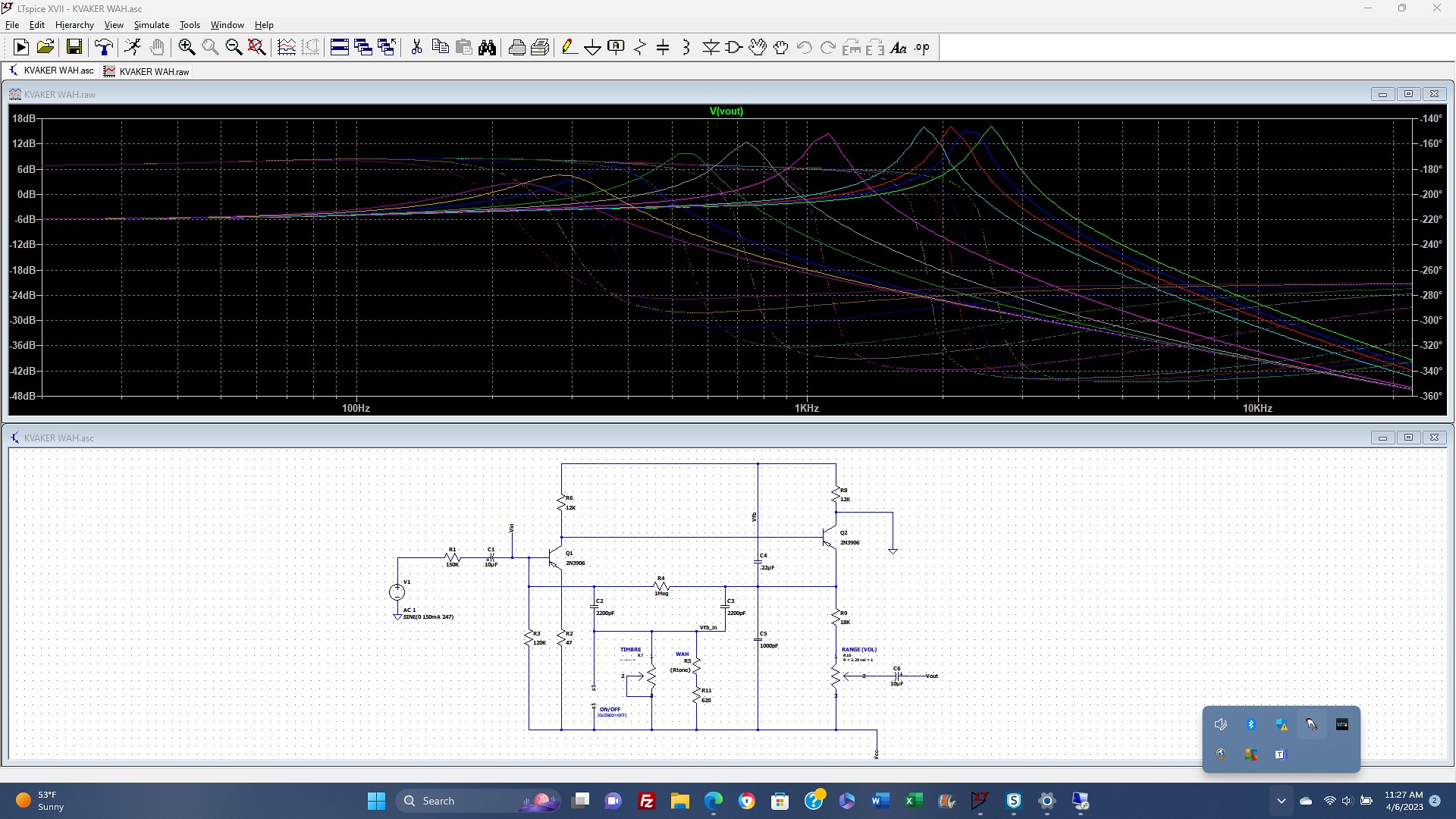Click the Zoom to fit icon

pyautogui.click(x=257, y=48)
